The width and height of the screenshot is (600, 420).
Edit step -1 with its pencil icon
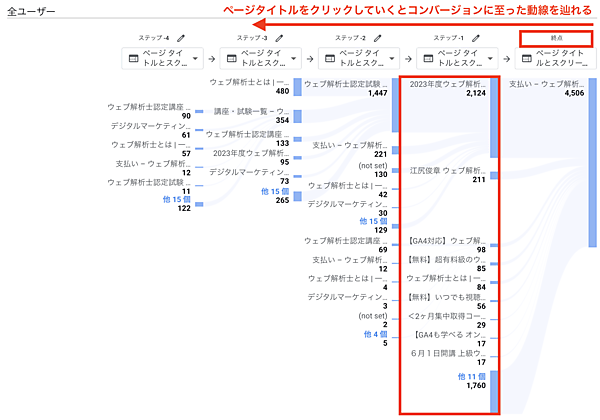coord(476,38)
